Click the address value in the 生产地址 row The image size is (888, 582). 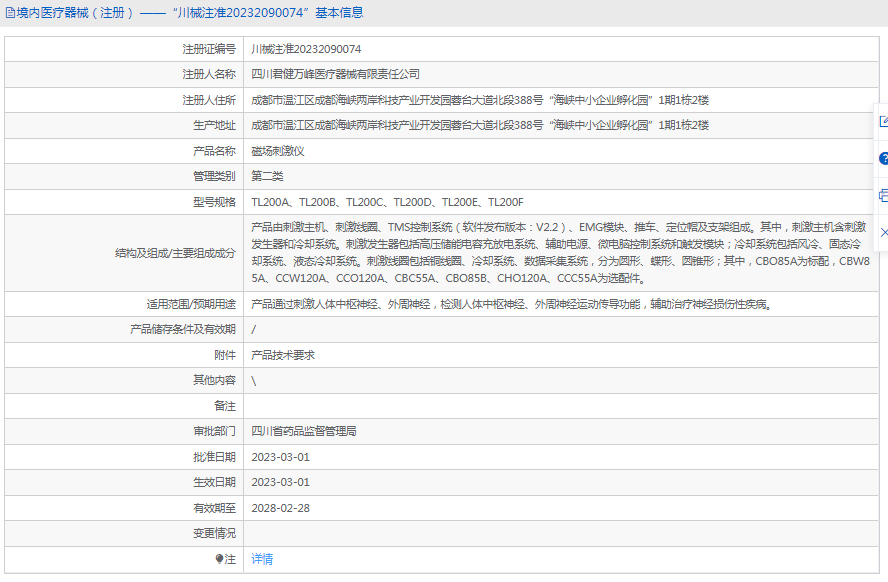480,125
